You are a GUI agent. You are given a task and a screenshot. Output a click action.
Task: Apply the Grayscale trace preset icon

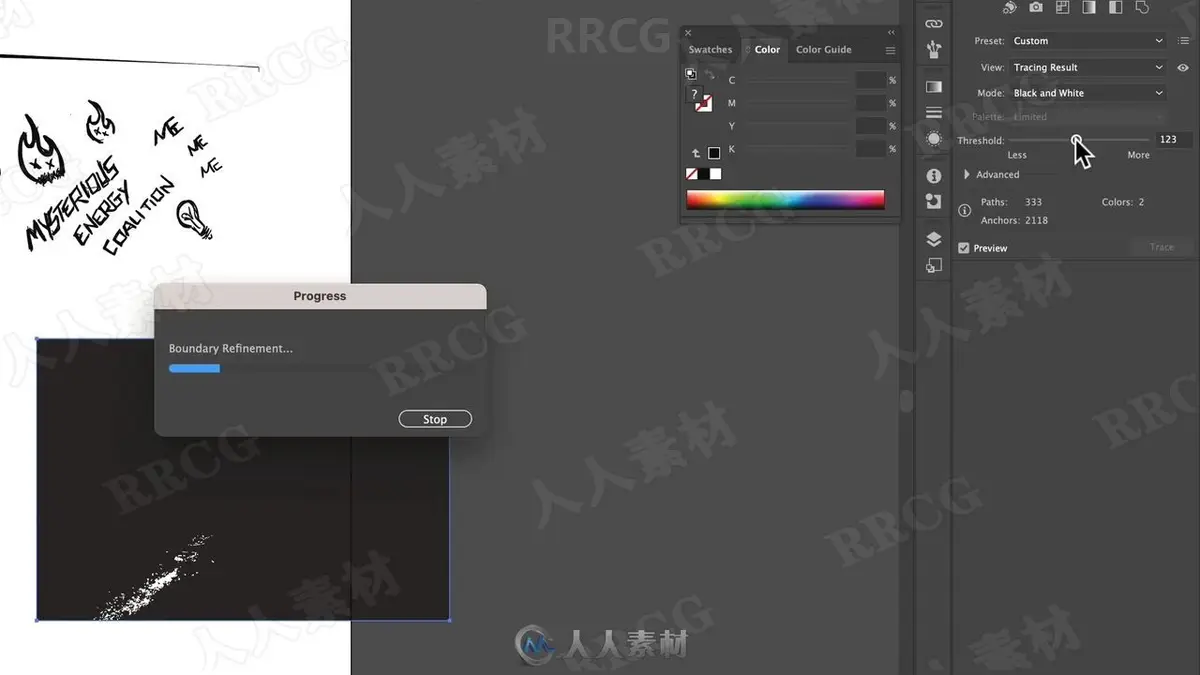(x=1089, y=8)
